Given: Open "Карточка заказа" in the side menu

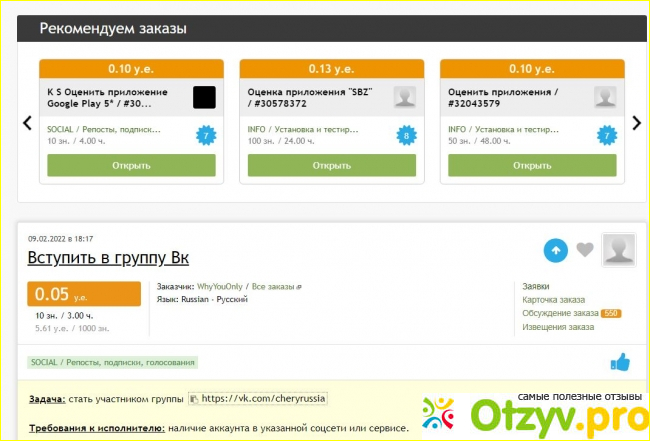Looking at the screenshot, I should click(x=553, y=300).
